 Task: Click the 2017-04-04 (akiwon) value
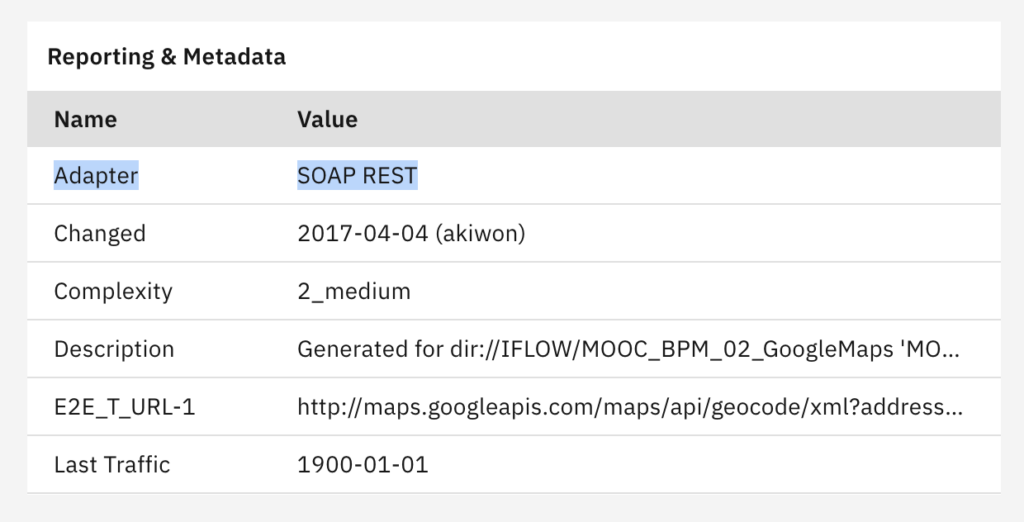tap(411, 233)
